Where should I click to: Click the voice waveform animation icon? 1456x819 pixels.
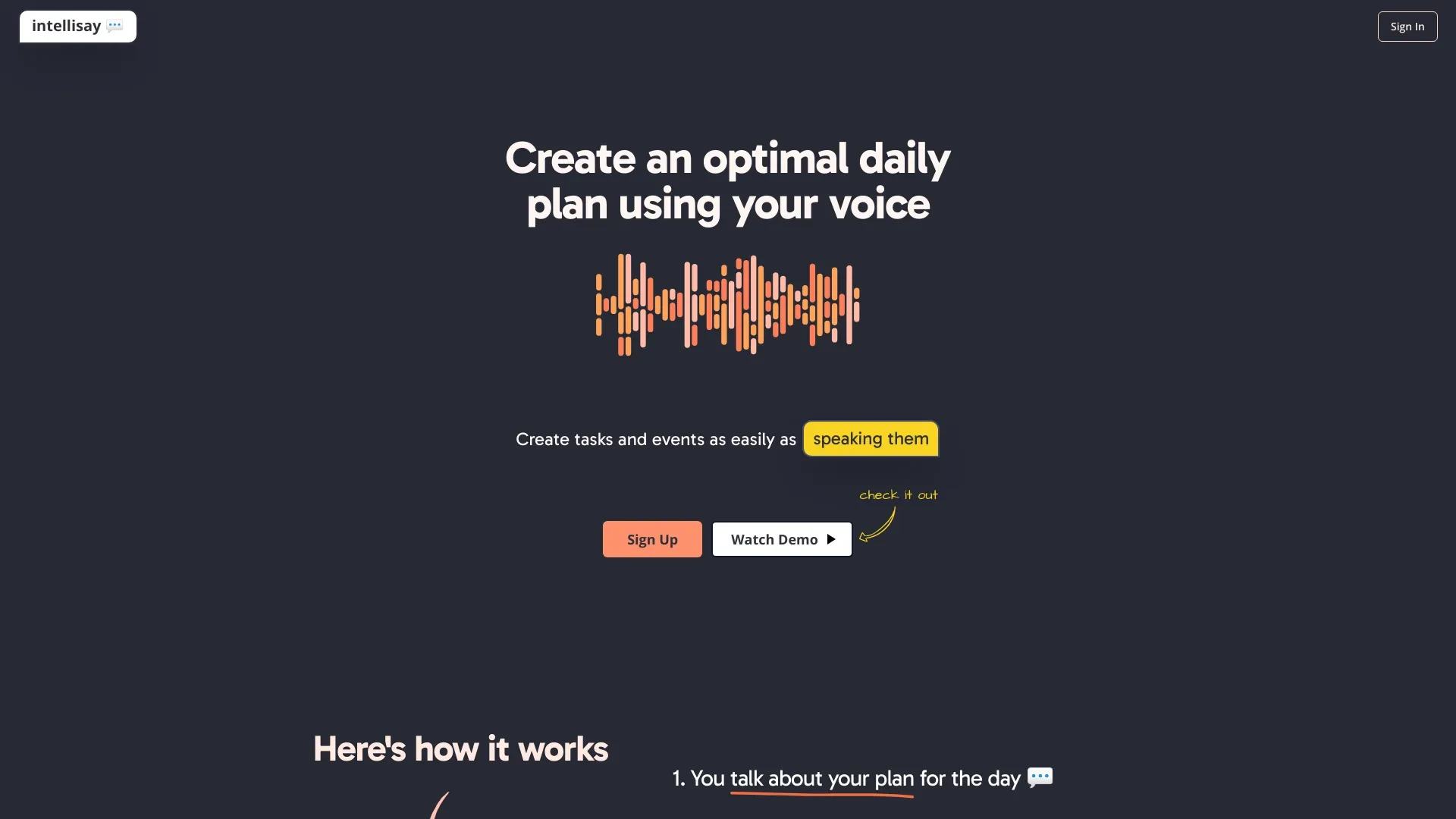728,304
